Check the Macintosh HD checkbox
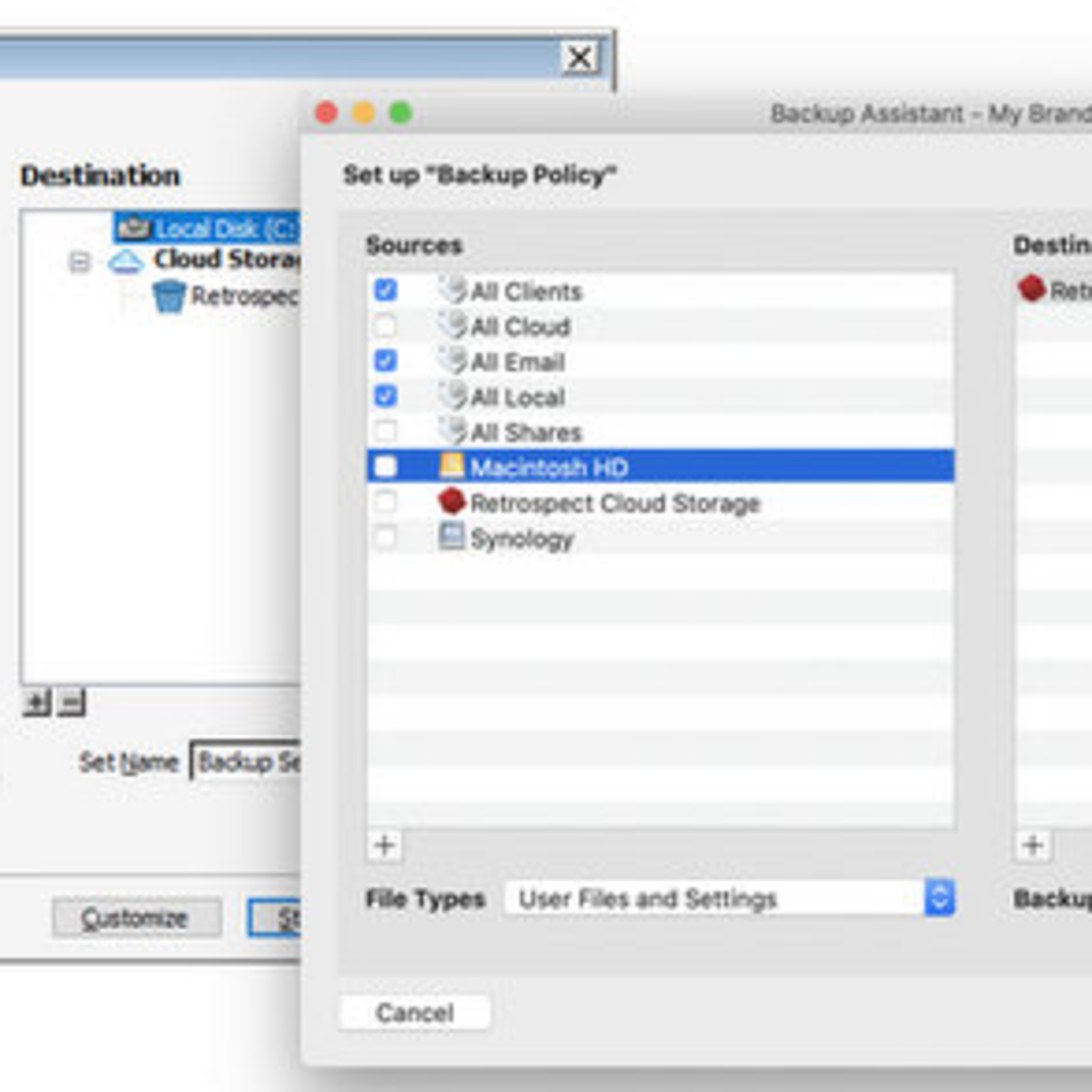 pyautogui.click(x=385, y=467)
